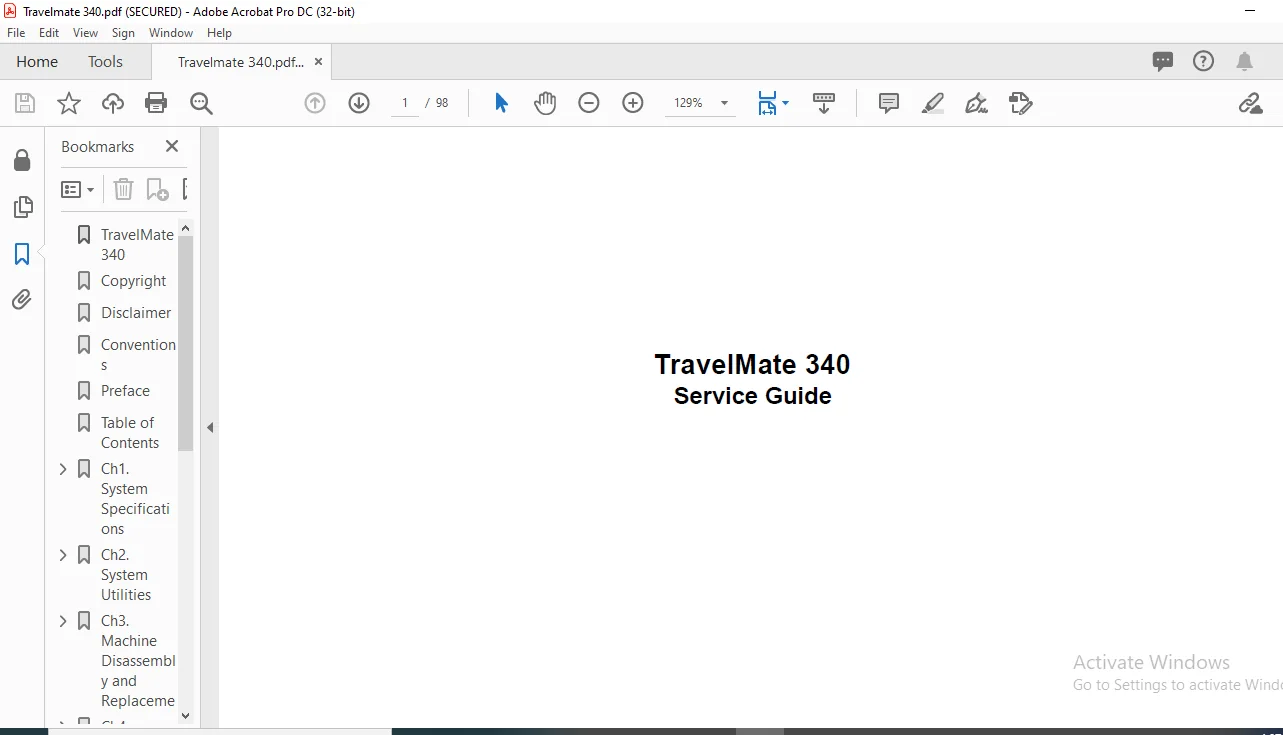Screen dimensions: 1283x735
Task: Open Ch1. System Specifications bookmark text
Action: click(x=135, y=499)
